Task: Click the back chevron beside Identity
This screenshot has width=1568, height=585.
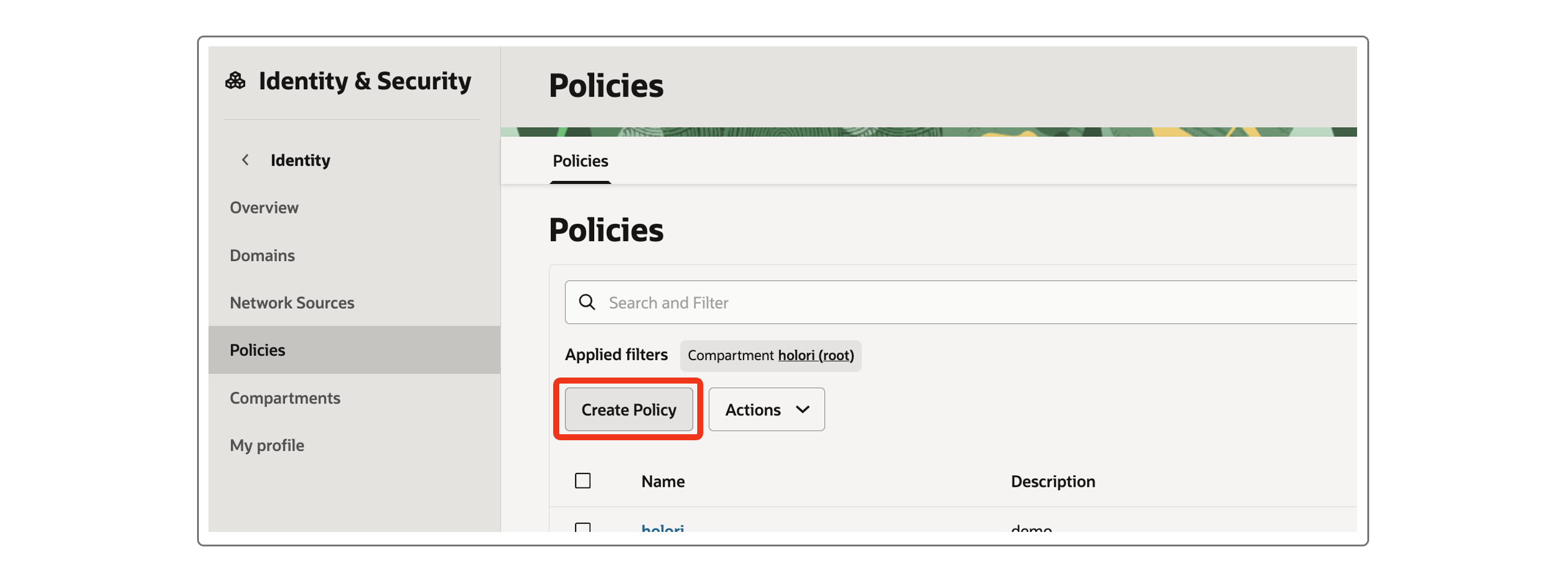Action: click(x=245, y=160)
